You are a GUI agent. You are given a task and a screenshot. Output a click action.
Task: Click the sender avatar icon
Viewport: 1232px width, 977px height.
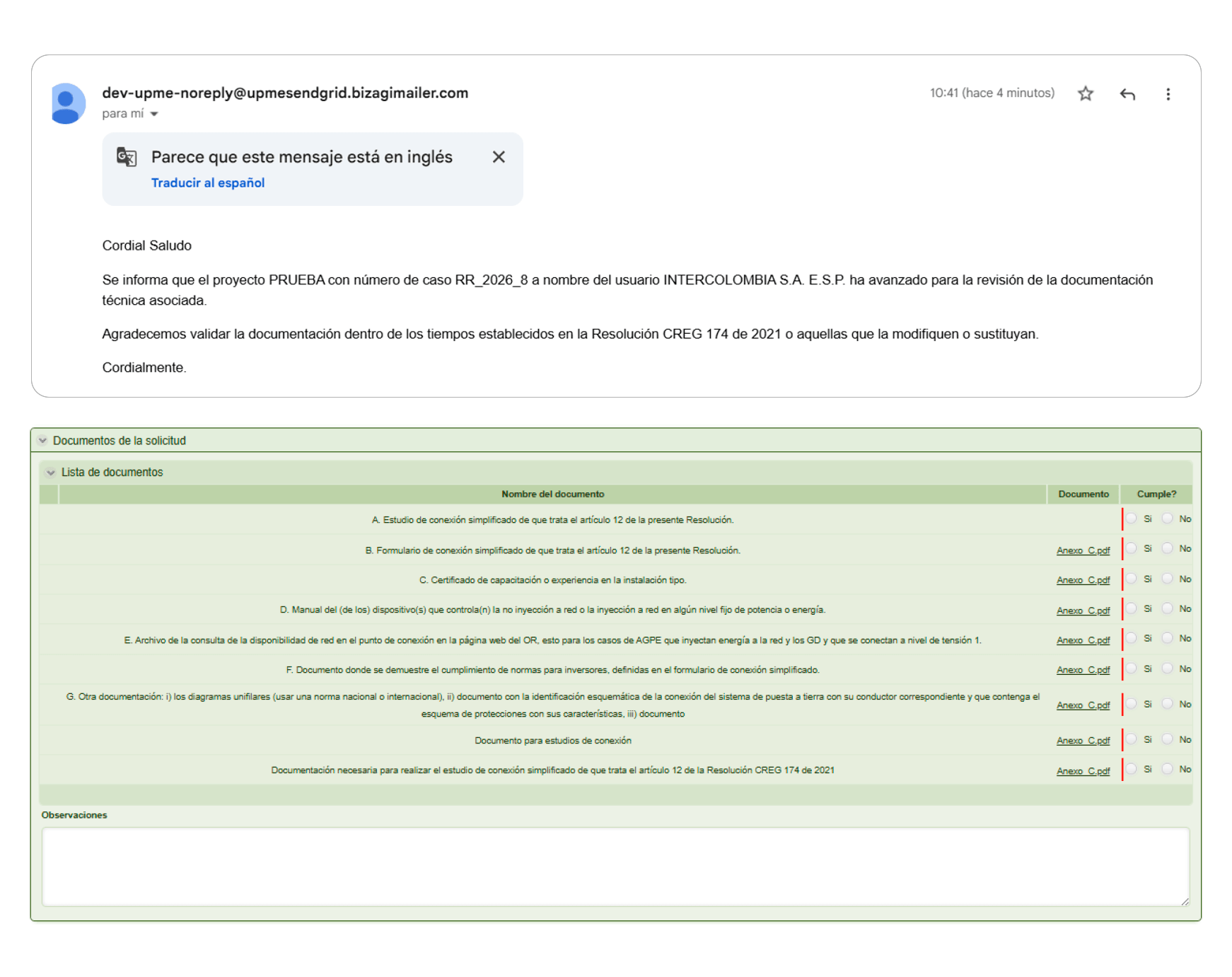69,103
